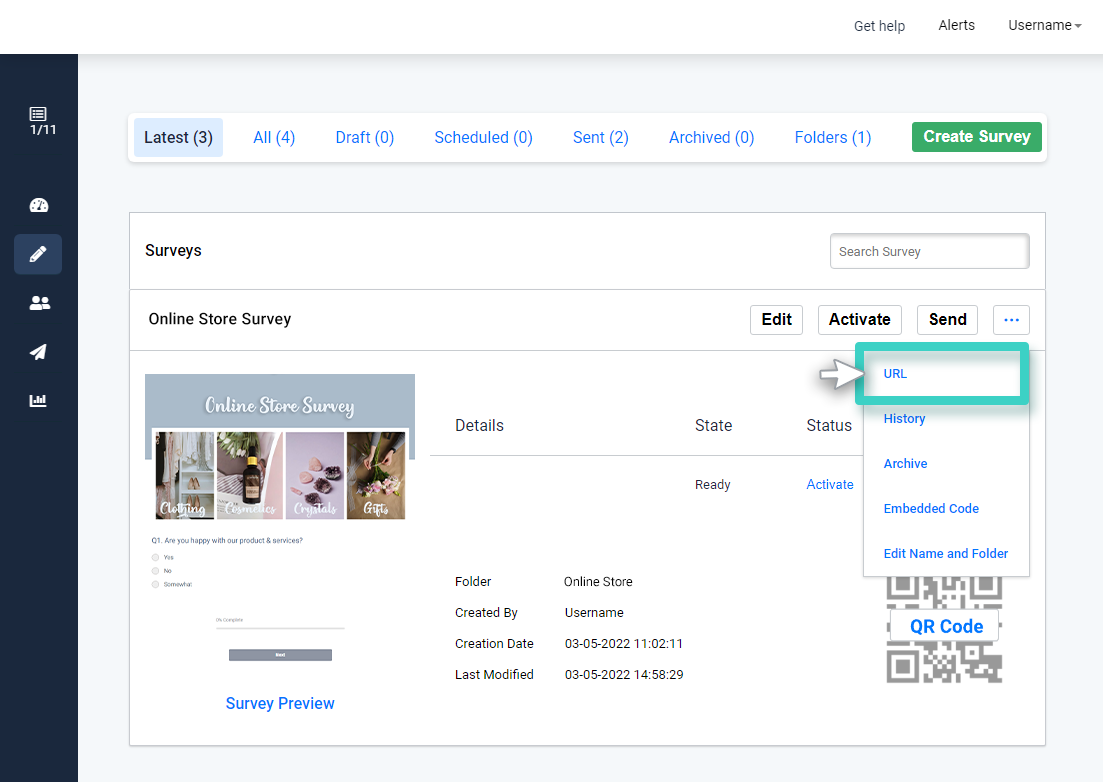Choose Archive from the options menu
This screenshot has height=782, width=1103.
pos(905,463)
